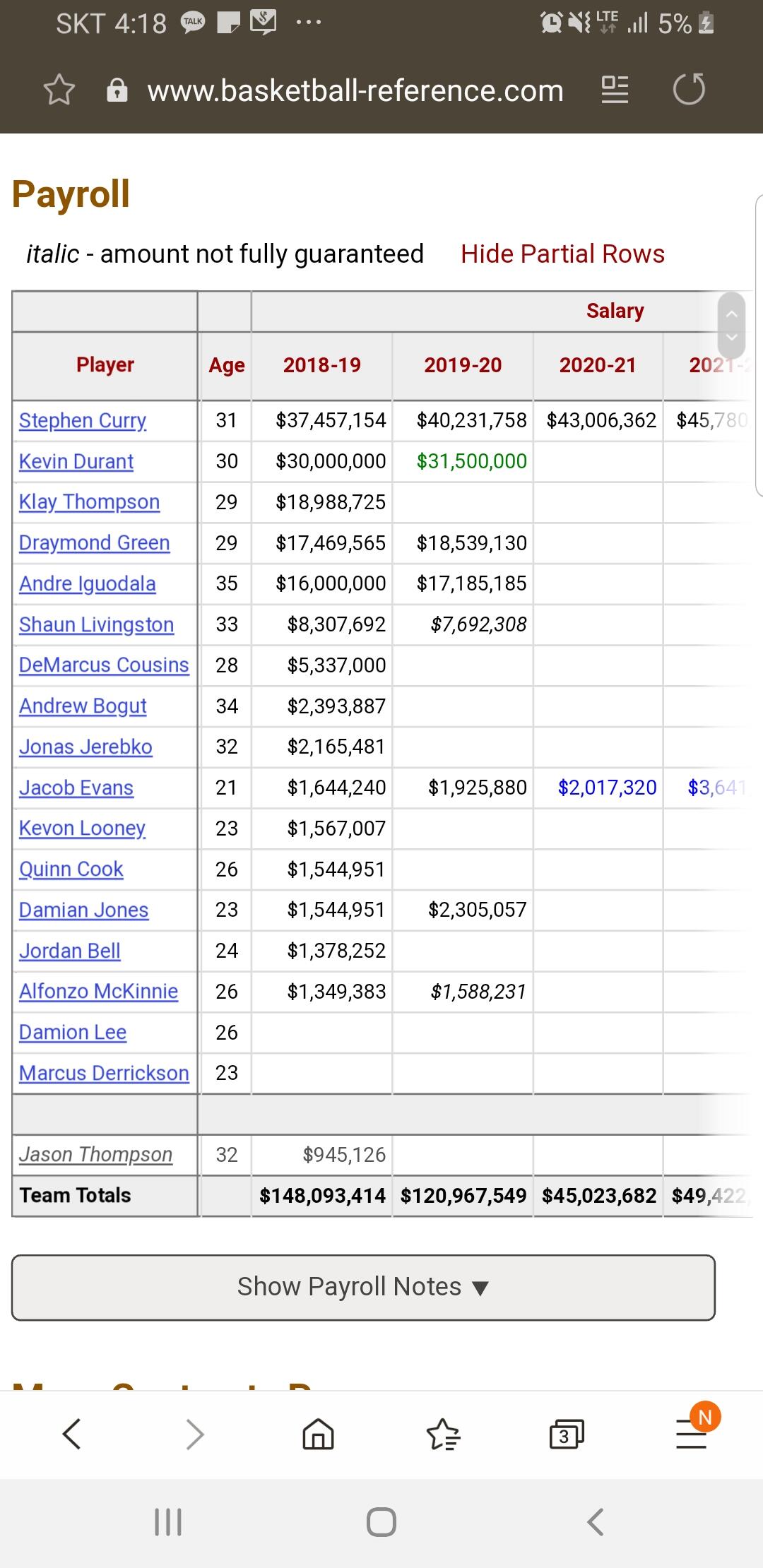The width and height of the screenshot is (763, 1568).
Task: Tap the padlock site security icon
Action: tap(117, 90)
